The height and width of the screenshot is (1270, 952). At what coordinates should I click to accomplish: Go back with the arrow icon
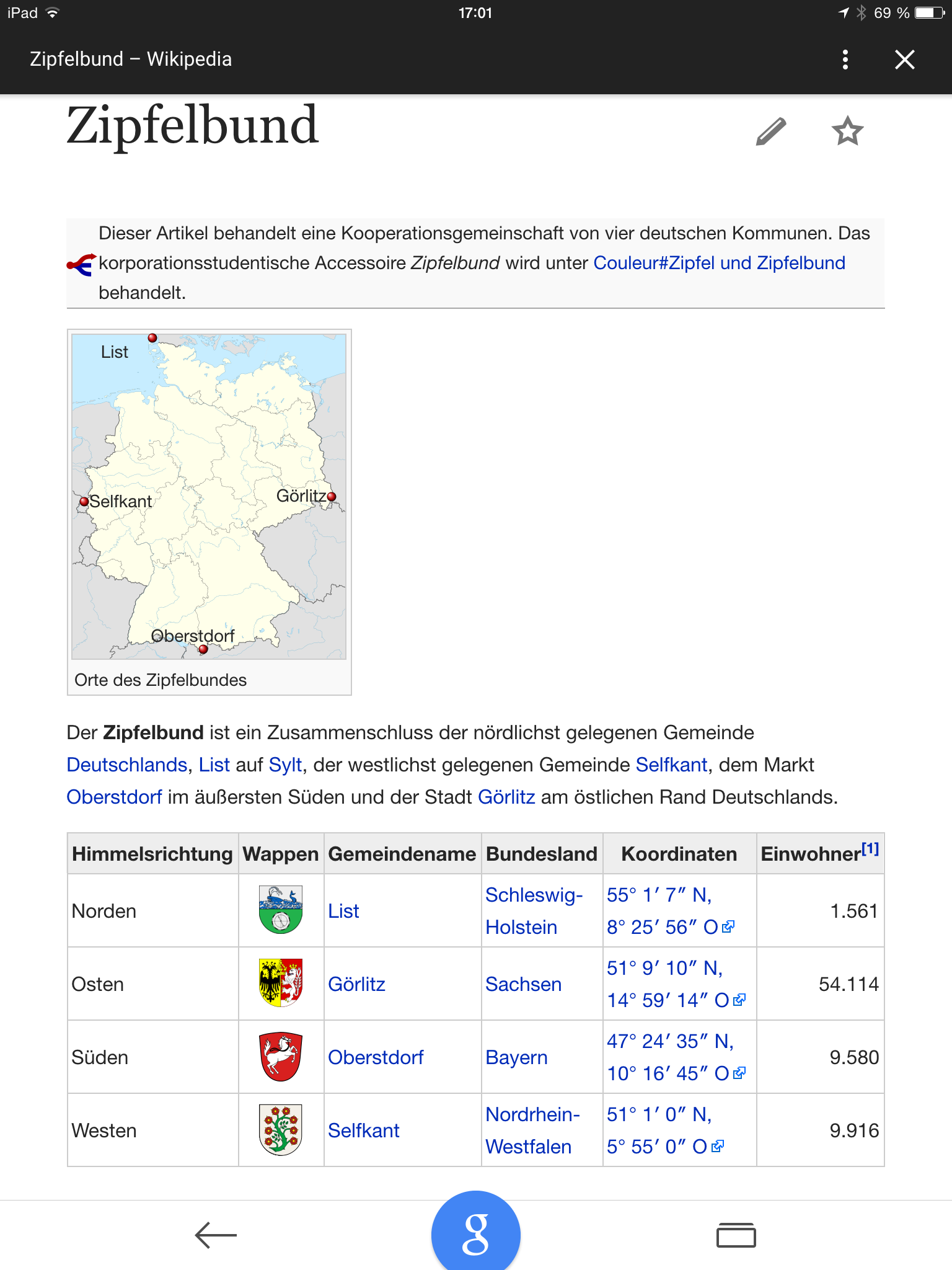point(216,1235)
